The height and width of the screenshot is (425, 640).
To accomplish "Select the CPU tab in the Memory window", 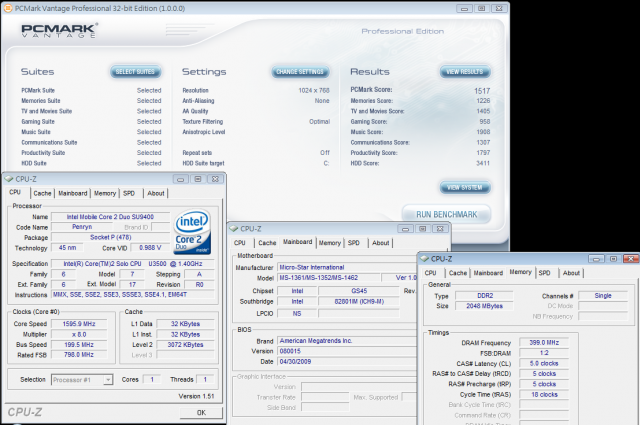I will 431,273.
